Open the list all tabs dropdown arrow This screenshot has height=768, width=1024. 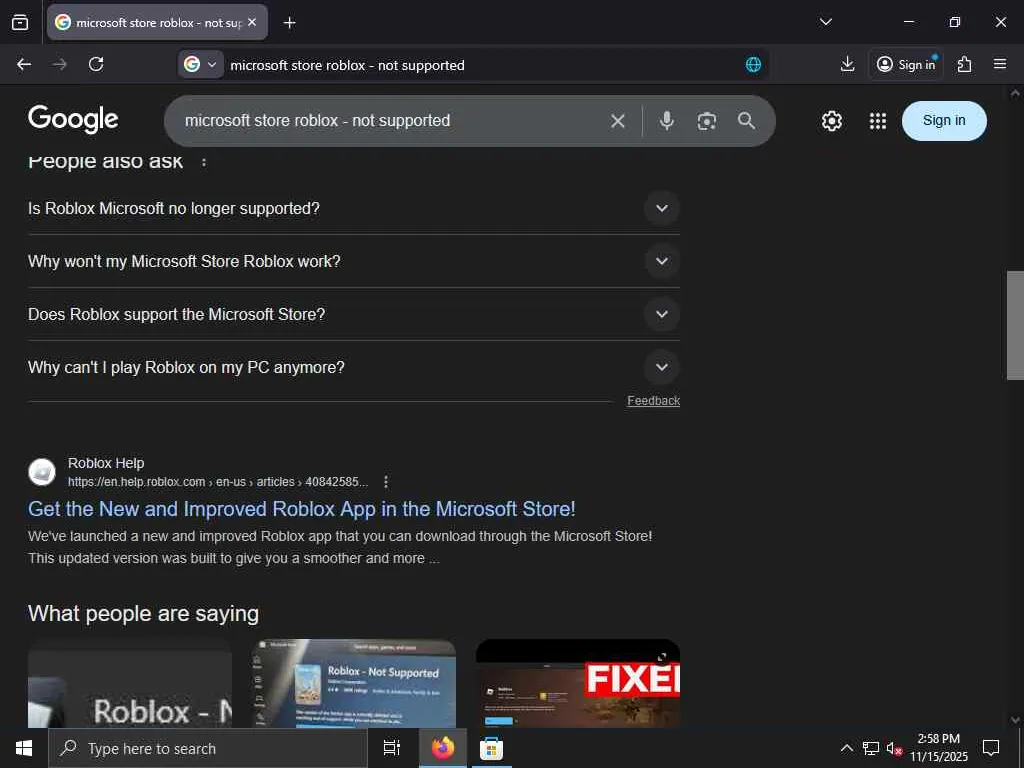pos(825,22)
